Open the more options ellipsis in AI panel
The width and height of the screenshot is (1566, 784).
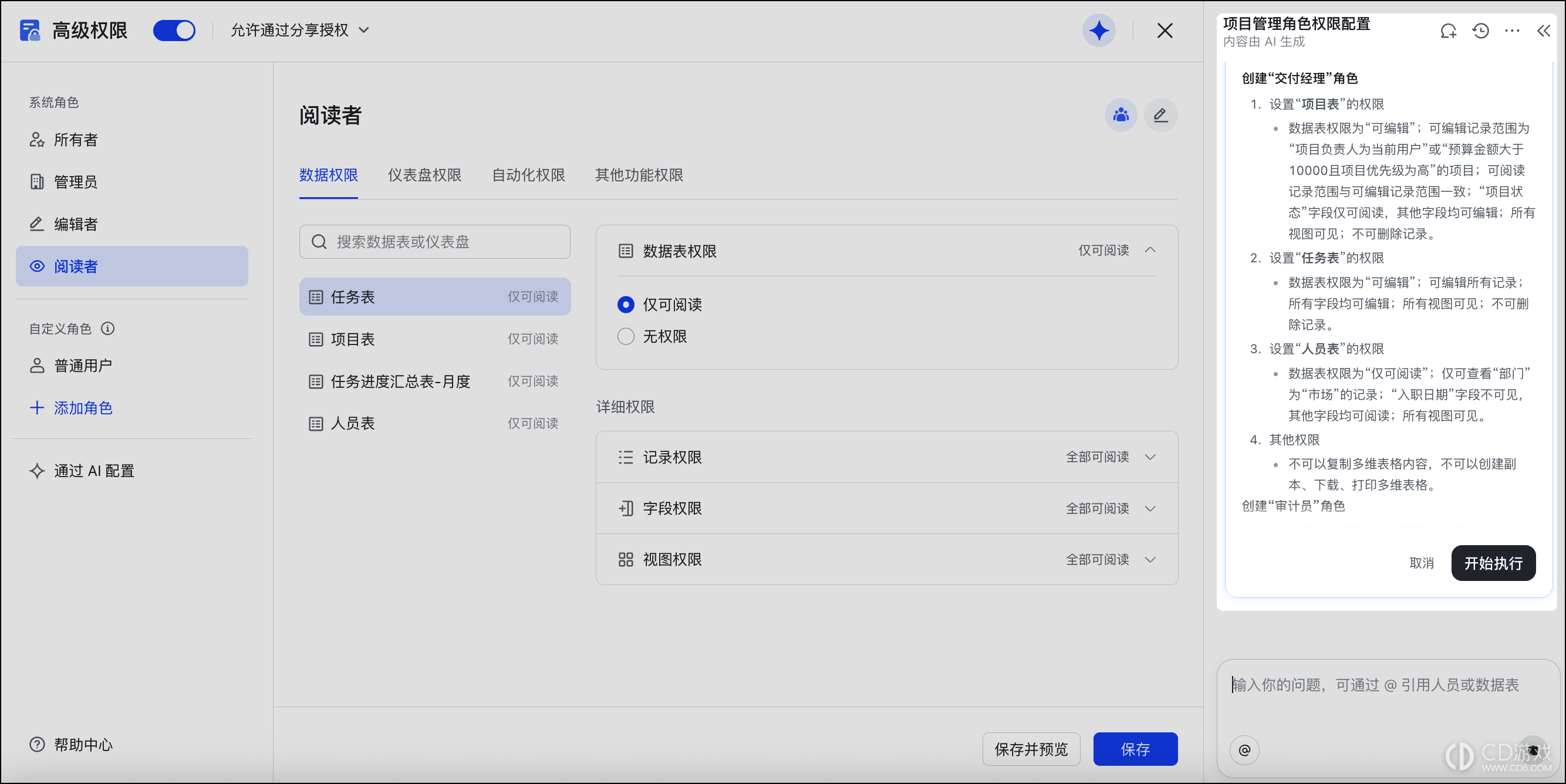pyautogui.click(x=1512, y=31)
